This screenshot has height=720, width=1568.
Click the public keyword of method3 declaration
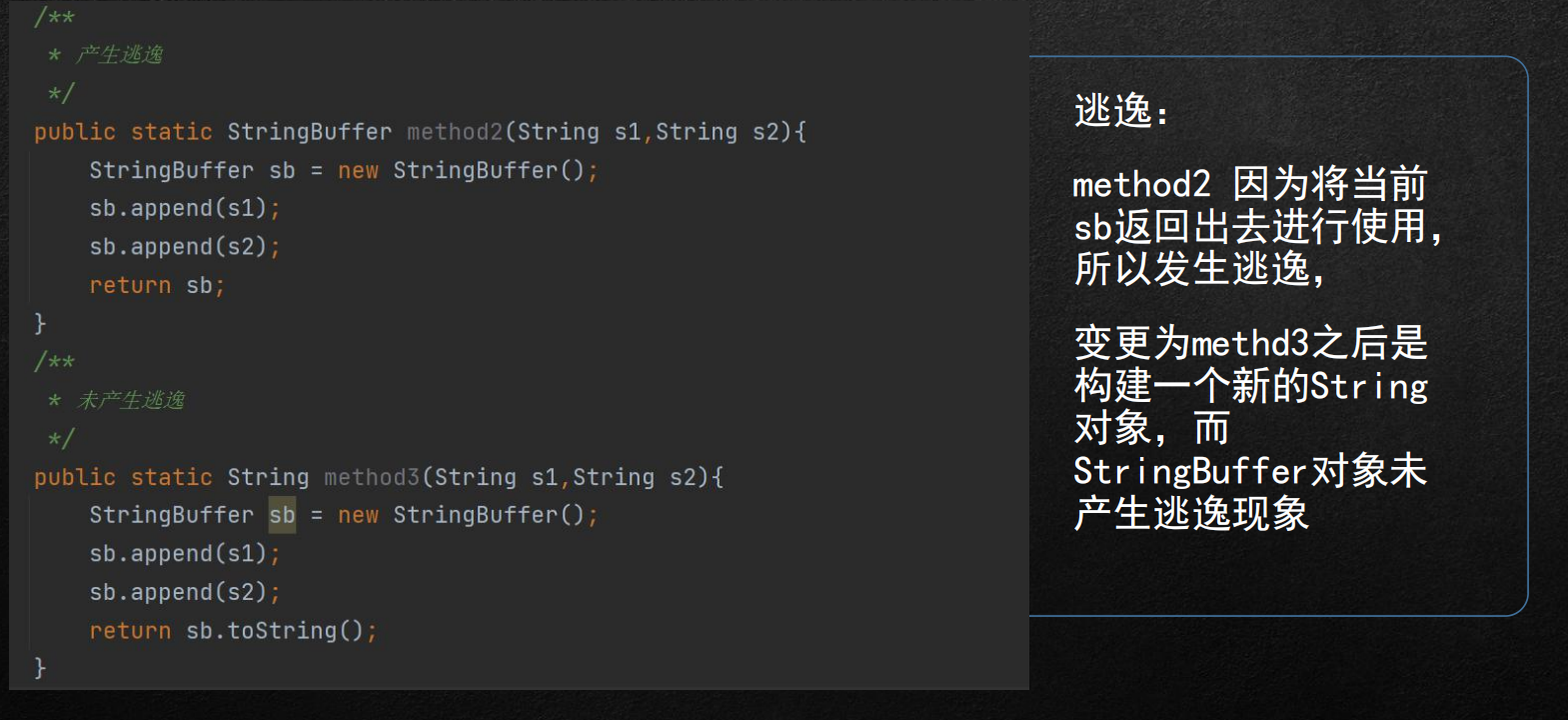point(75,477)
